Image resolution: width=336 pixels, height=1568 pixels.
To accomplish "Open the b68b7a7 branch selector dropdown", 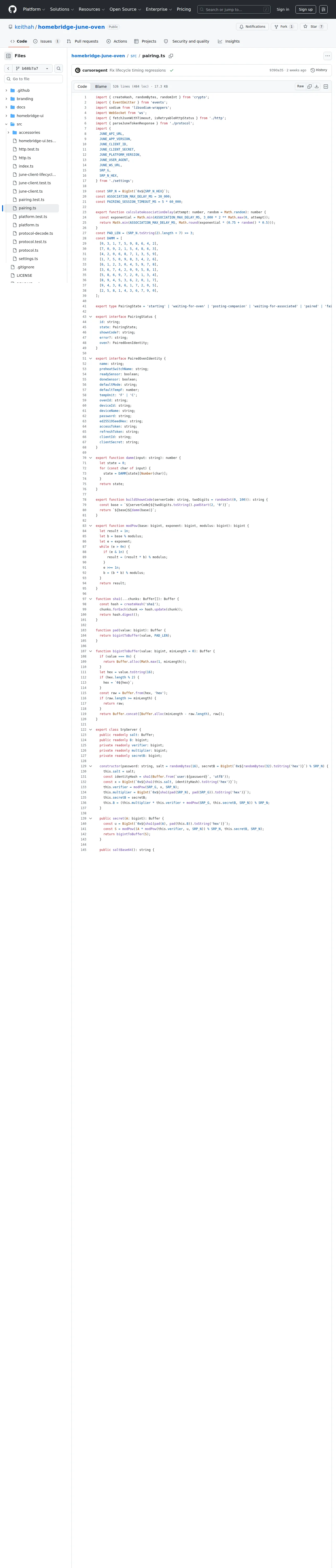I will (x=32, y=69).
